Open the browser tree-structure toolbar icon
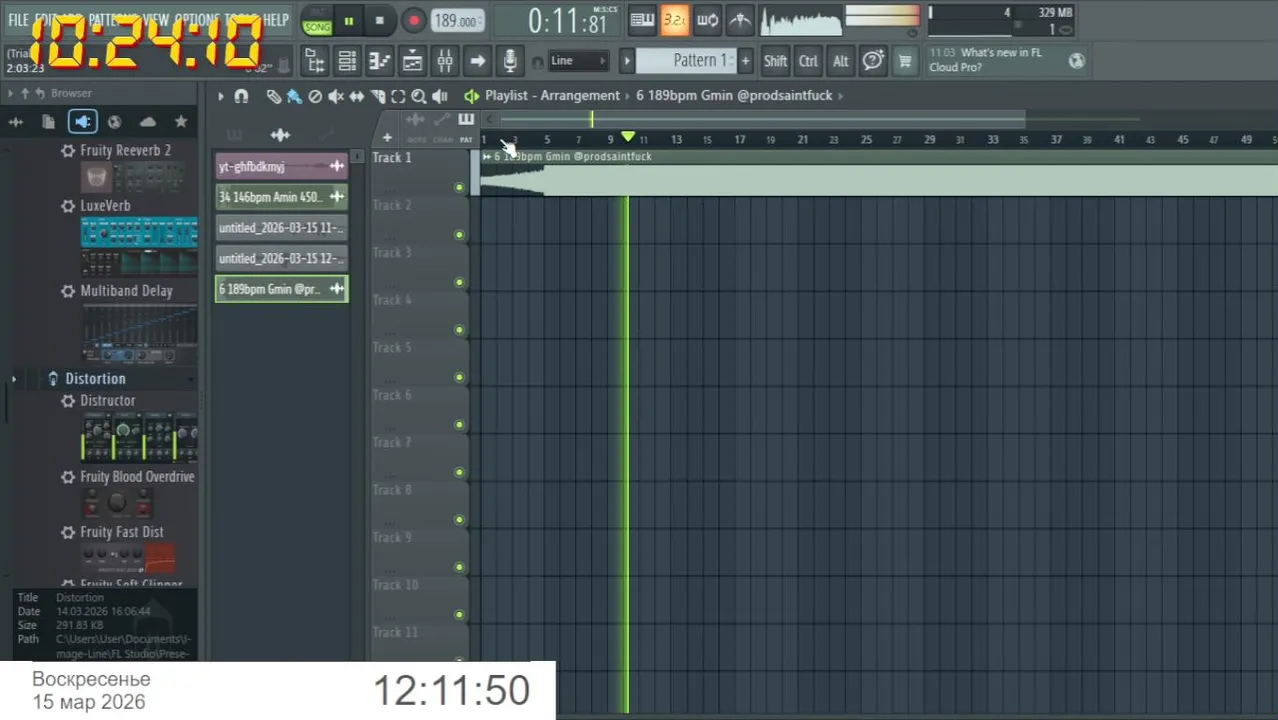Screen dimensions: 1278x720 (314, 61)
